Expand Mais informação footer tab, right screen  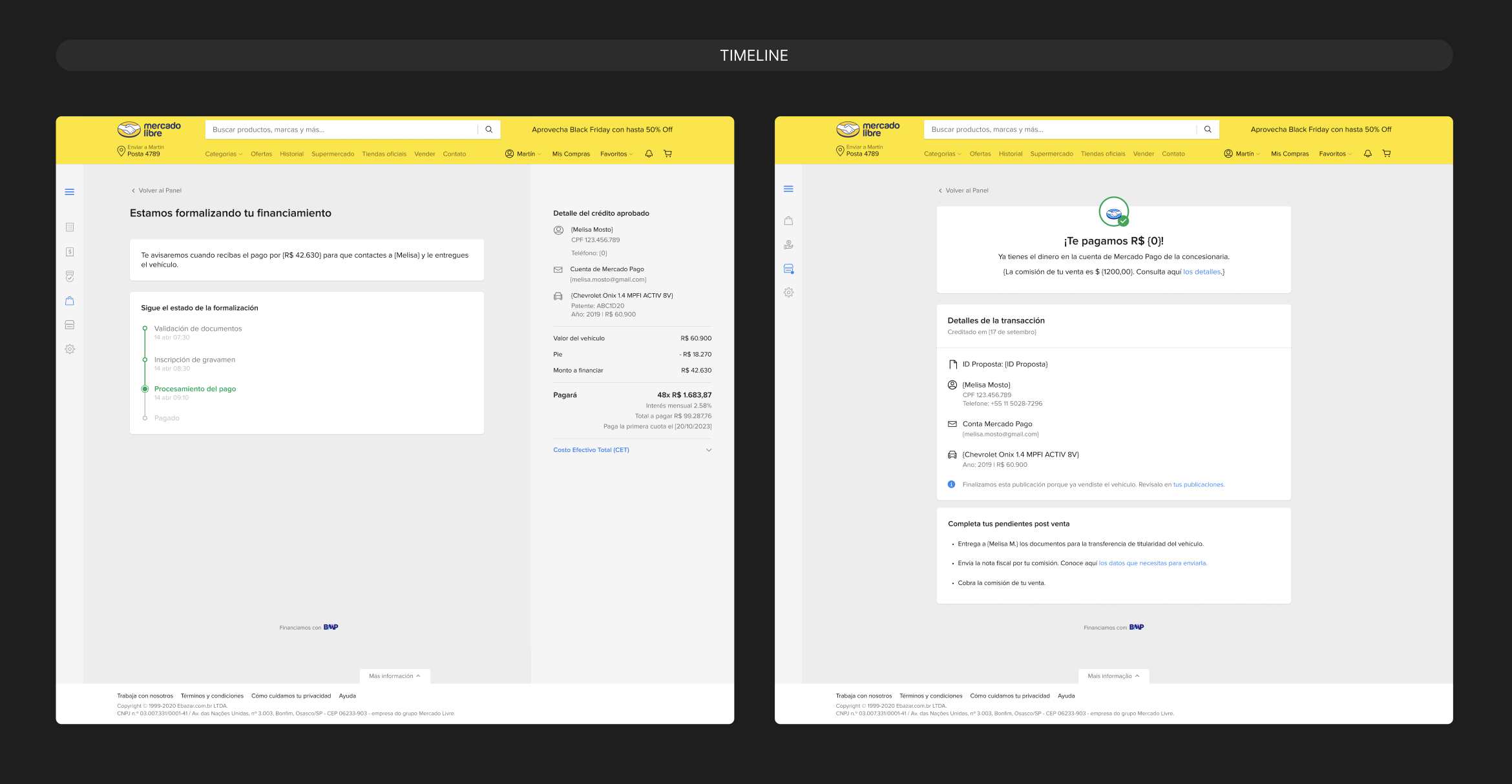(x=1113, y=676)
